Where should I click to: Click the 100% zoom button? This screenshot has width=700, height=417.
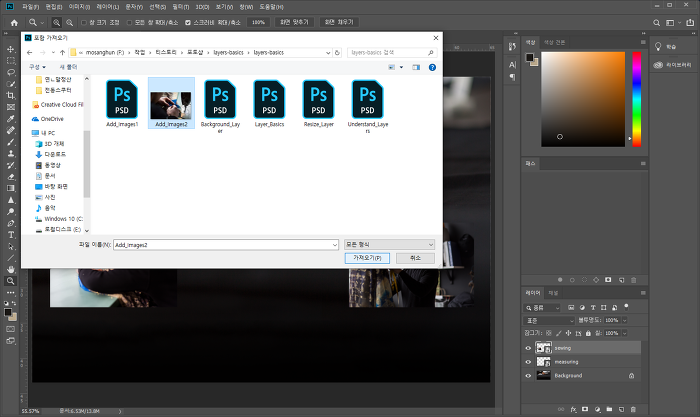(258, 22)
